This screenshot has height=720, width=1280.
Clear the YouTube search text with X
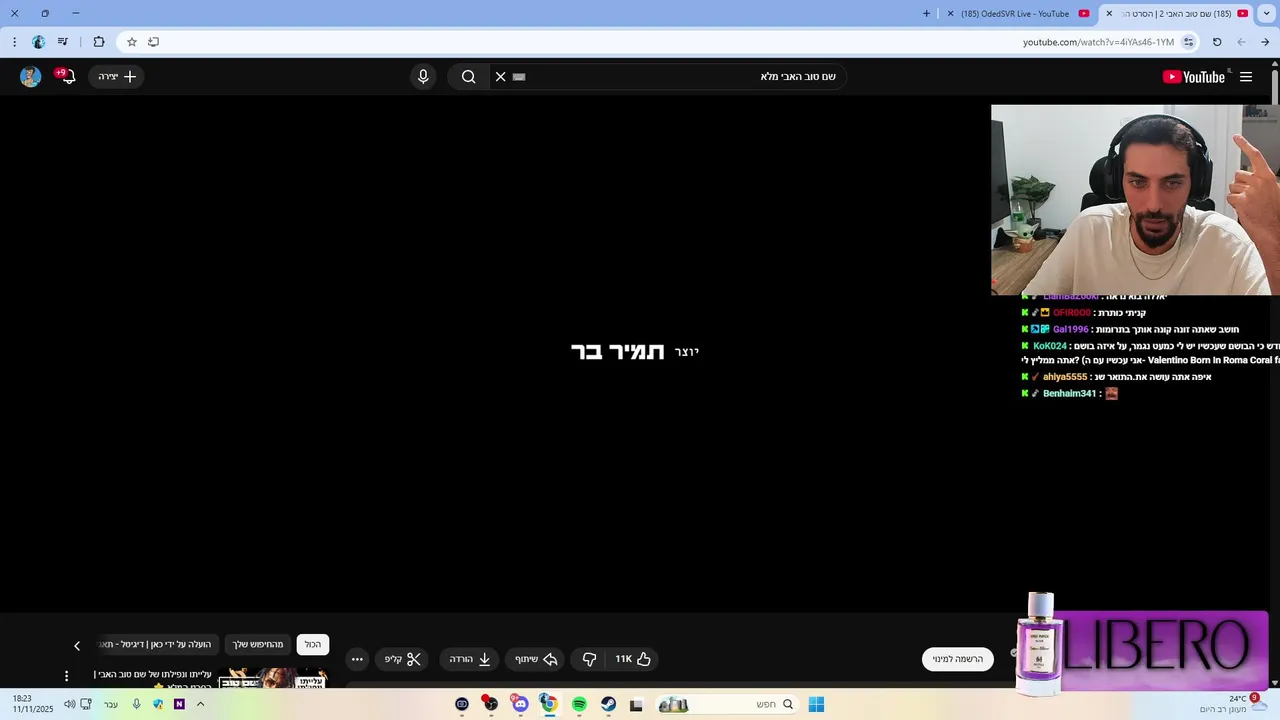pos(501,77)
